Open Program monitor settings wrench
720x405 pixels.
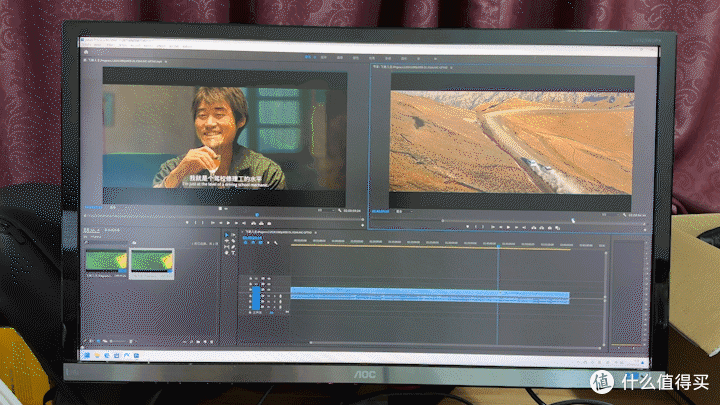(x=624, y=215)
